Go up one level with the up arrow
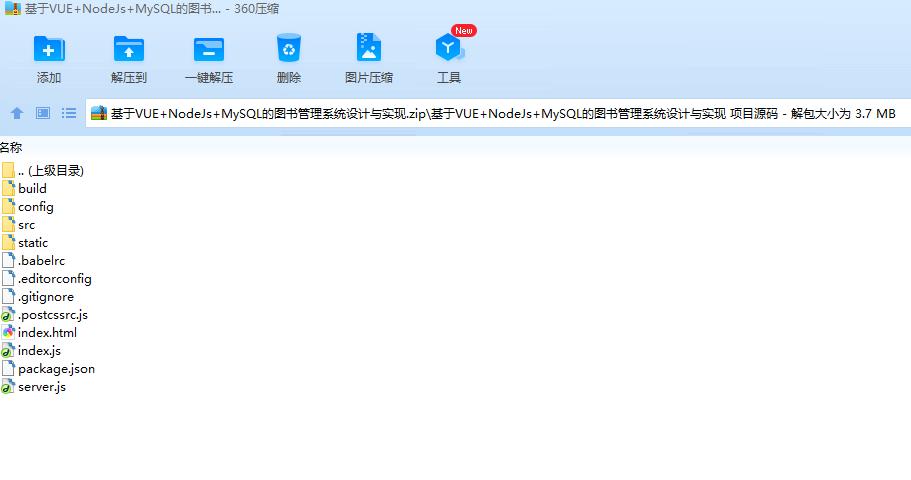 [17, 113]
